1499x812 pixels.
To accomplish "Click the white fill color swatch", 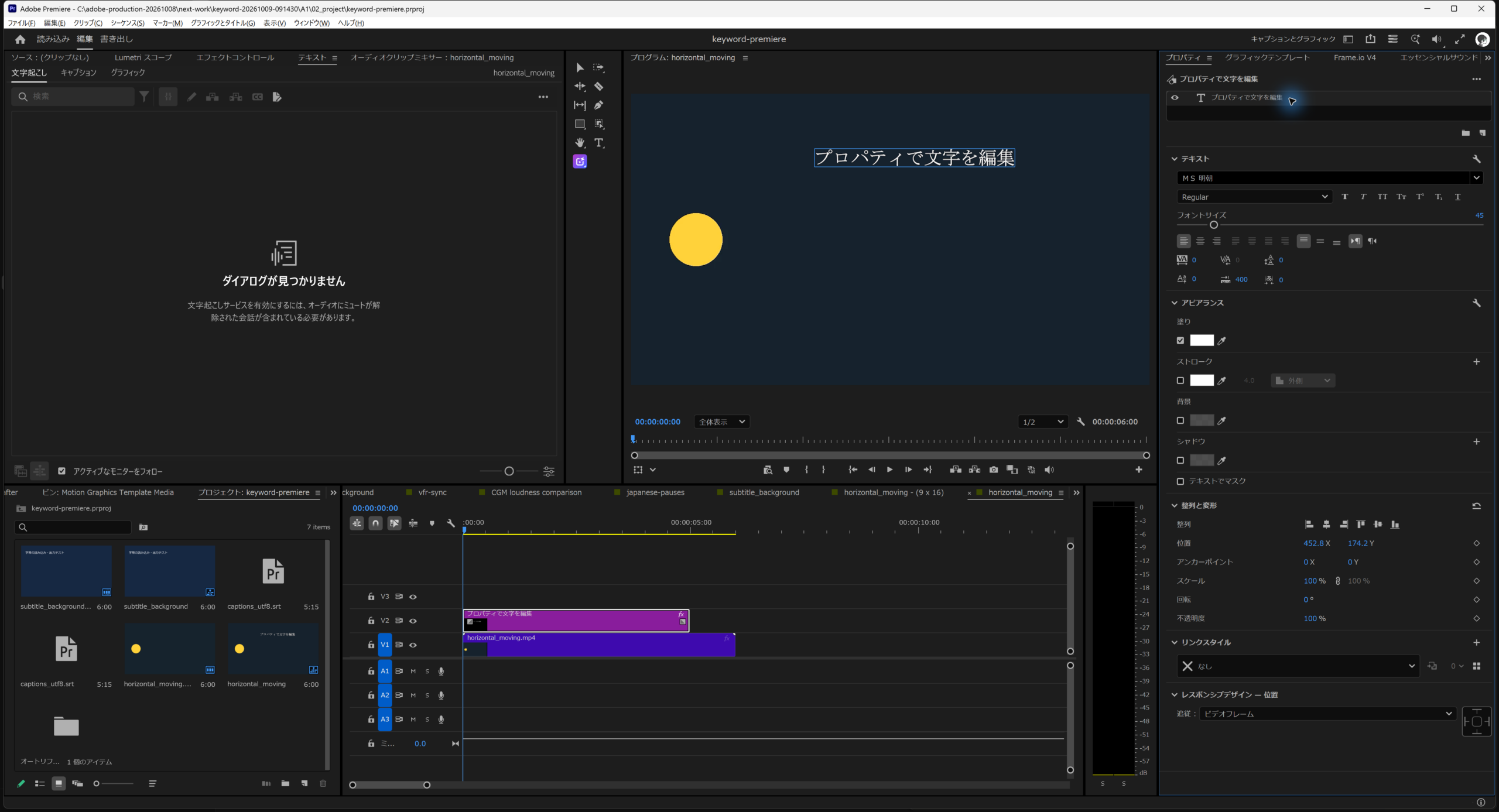I will pos(1202,341).
